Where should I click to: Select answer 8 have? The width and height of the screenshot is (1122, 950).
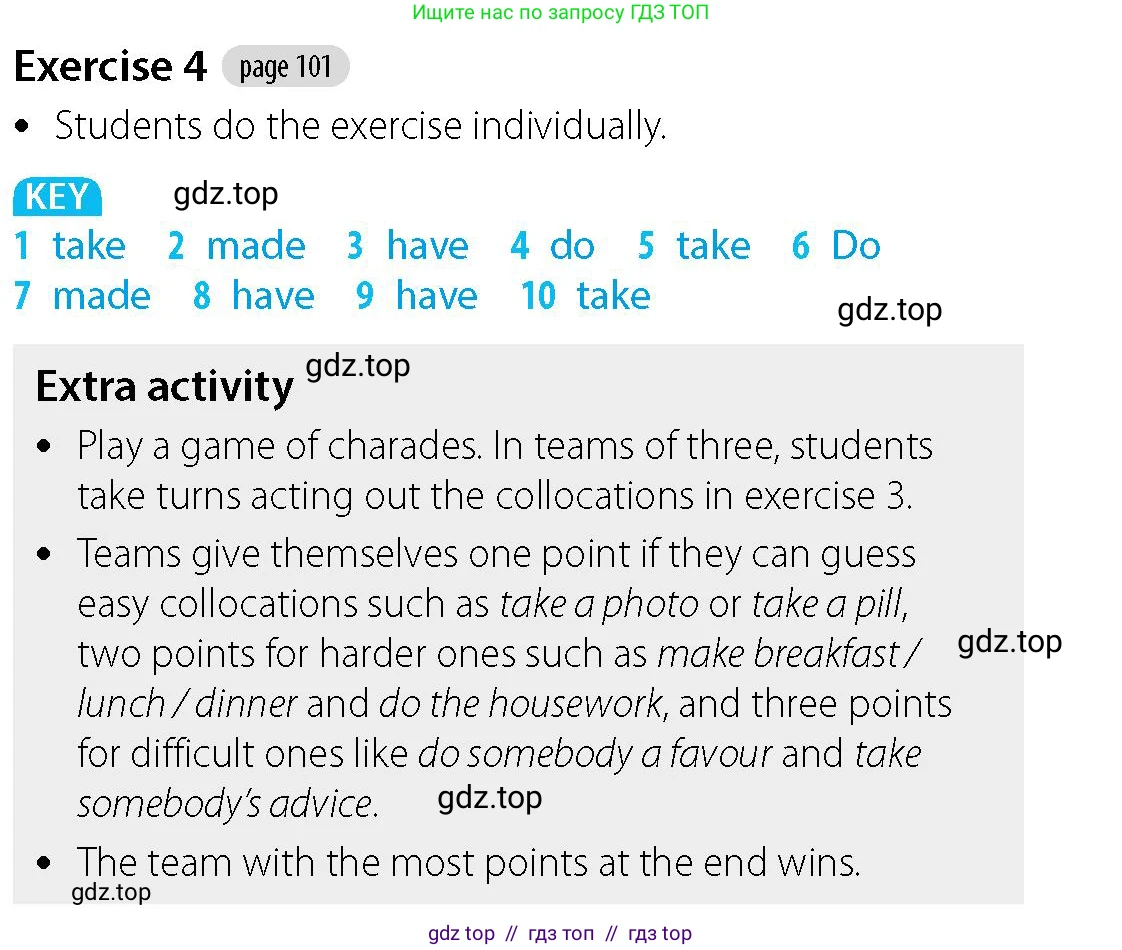tap(254, 295)
